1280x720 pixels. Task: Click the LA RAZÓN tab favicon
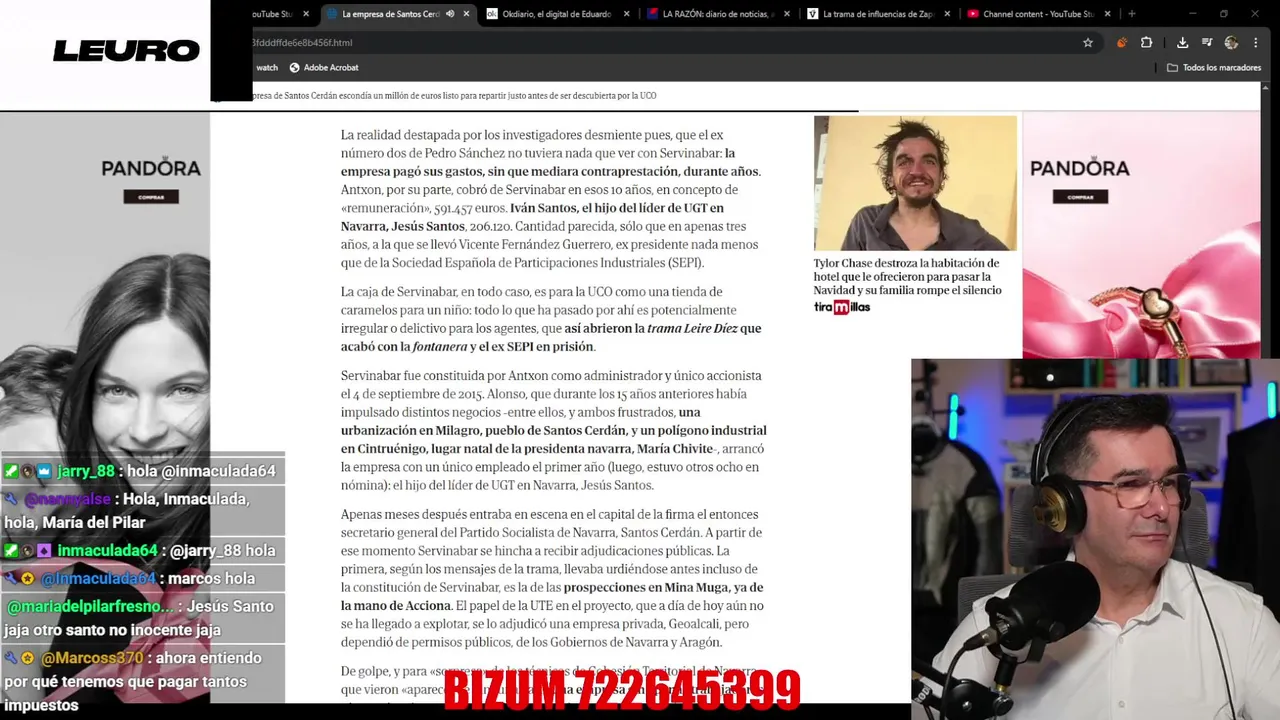coord(653,14)
